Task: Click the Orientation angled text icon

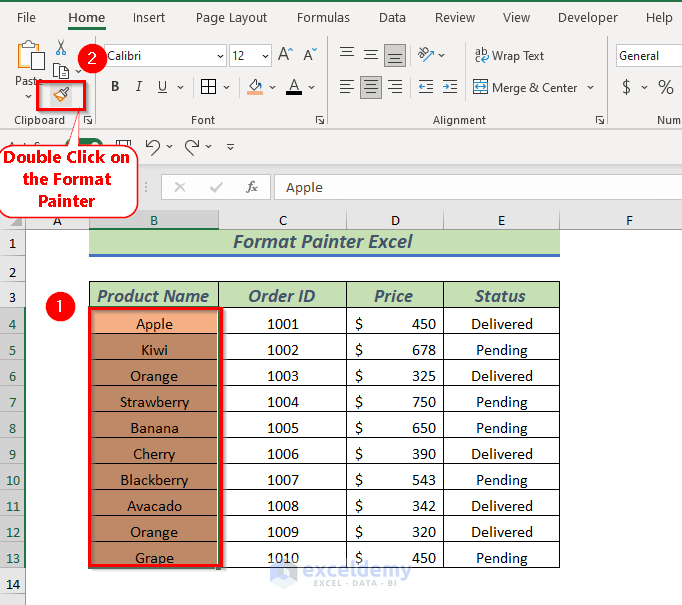Action: coord(425,55)
